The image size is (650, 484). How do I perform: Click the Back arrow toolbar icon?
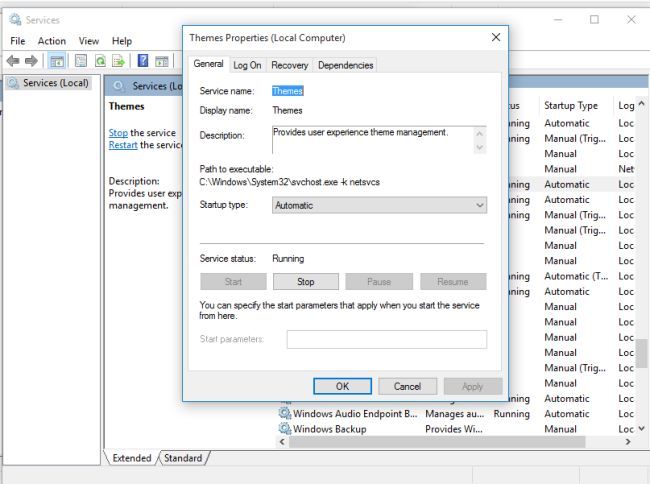13,61
